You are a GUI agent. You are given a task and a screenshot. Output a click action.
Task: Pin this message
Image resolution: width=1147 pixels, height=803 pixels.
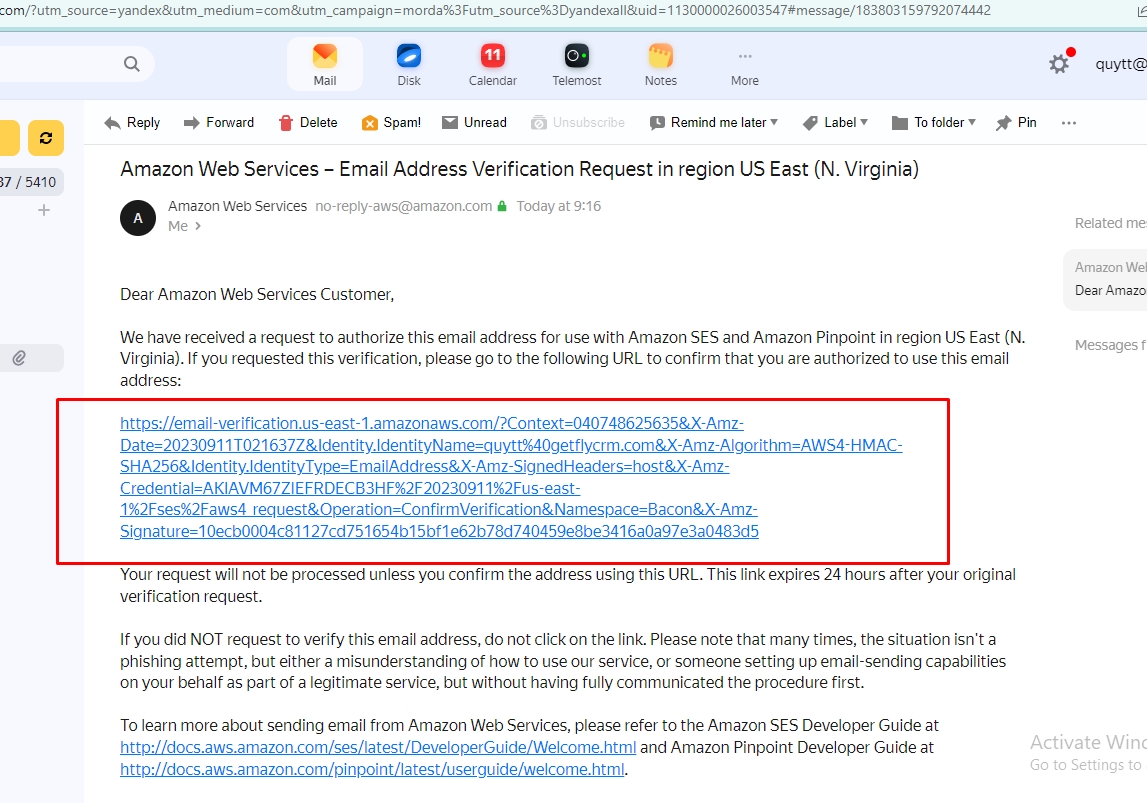click(x=1016, y=122)
